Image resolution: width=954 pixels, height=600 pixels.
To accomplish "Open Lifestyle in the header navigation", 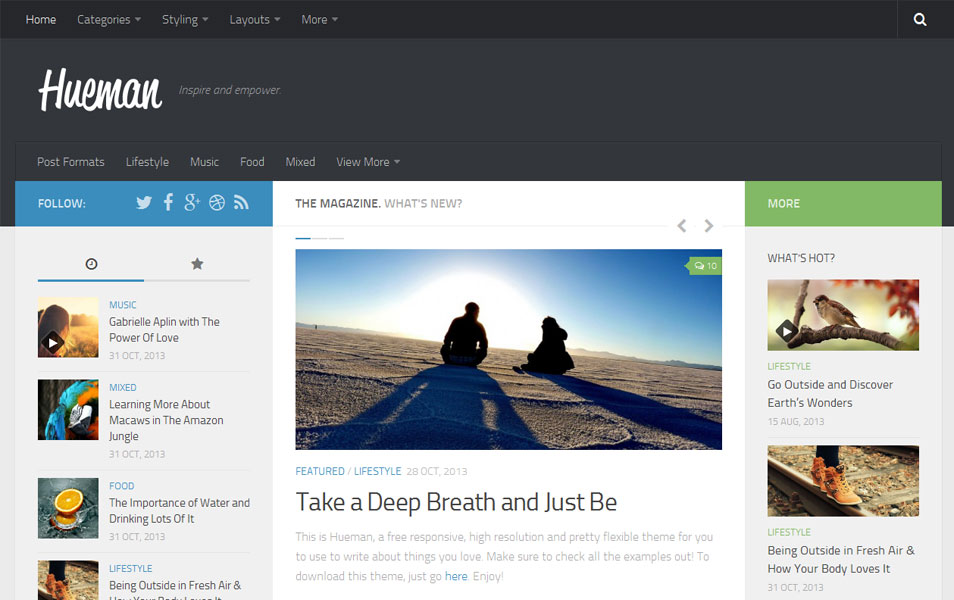I will point(147,162).
